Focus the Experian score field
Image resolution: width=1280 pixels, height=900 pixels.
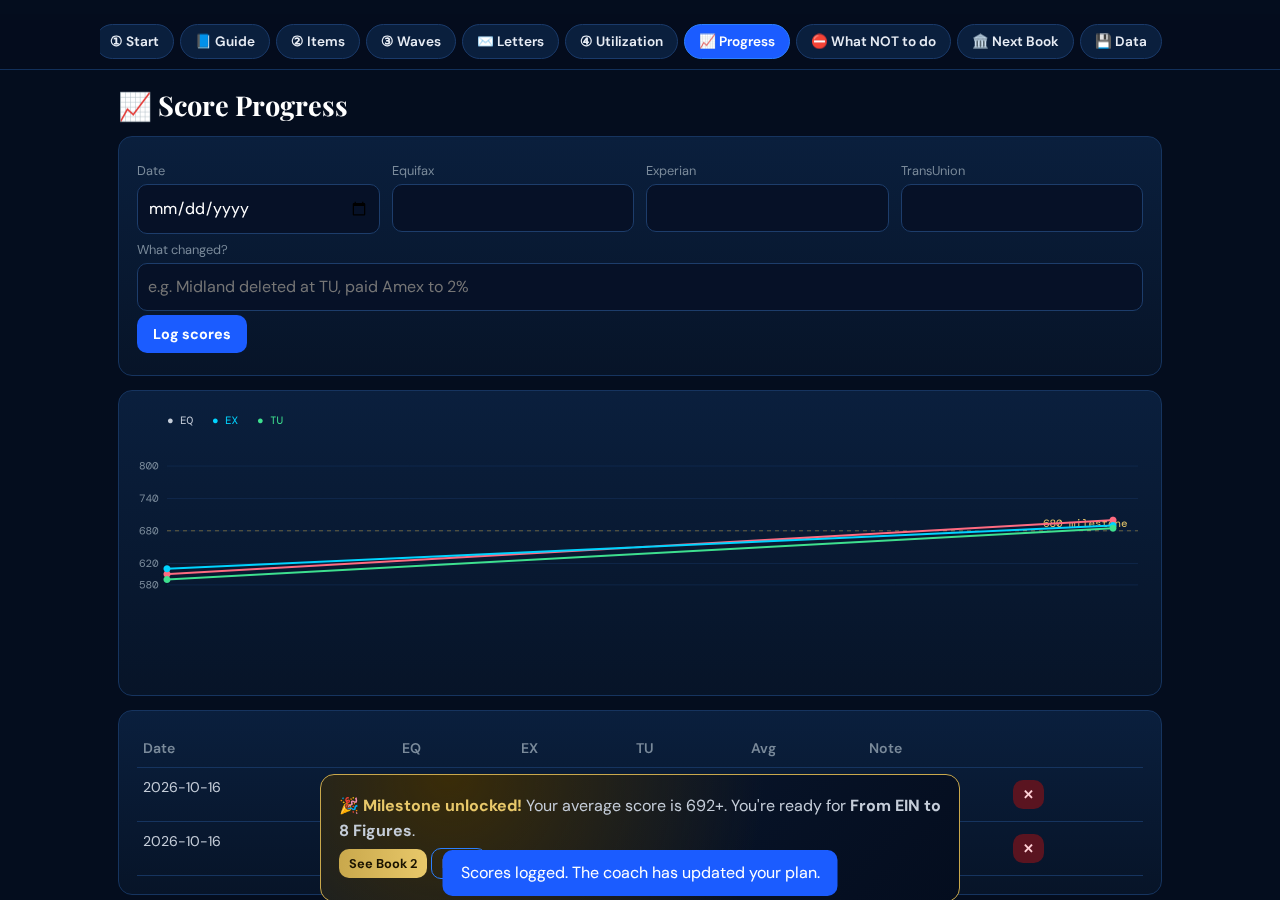(x=767, y=208)
